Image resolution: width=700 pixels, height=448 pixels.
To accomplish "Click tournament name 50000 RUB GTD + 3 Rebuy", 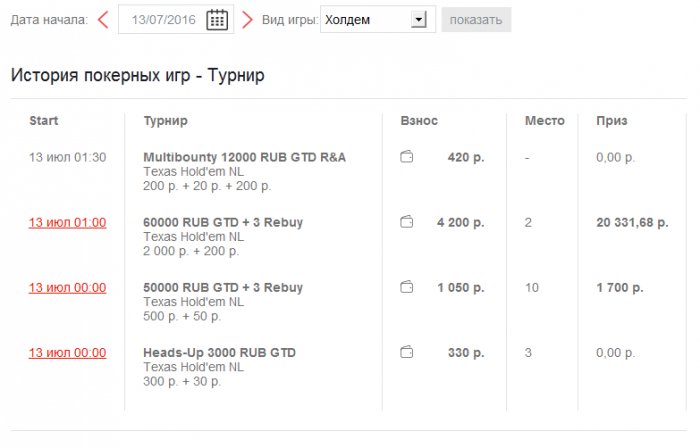I will (x=223, y=287).
